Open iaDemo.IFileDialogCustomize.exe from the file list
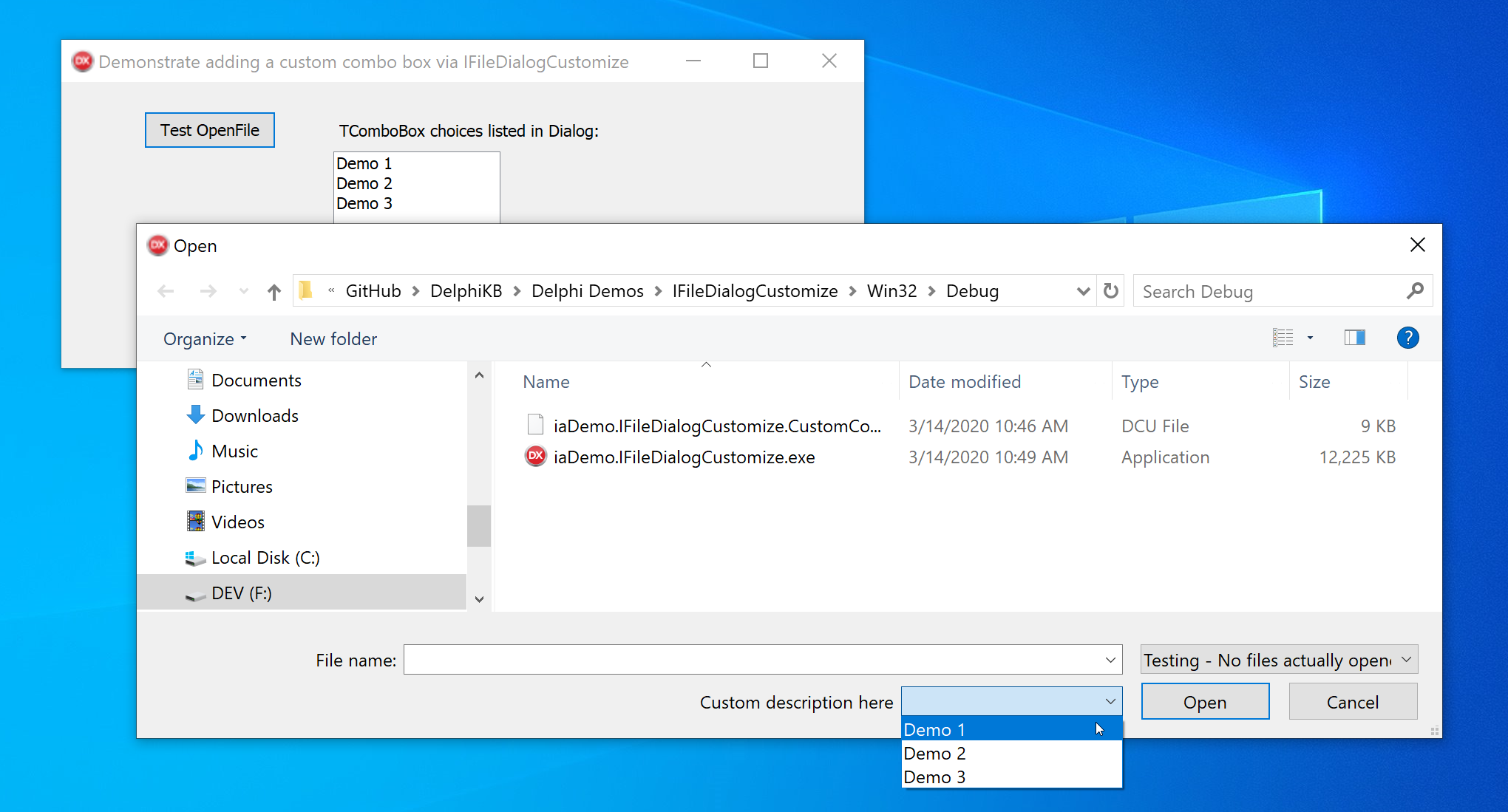 684,457
